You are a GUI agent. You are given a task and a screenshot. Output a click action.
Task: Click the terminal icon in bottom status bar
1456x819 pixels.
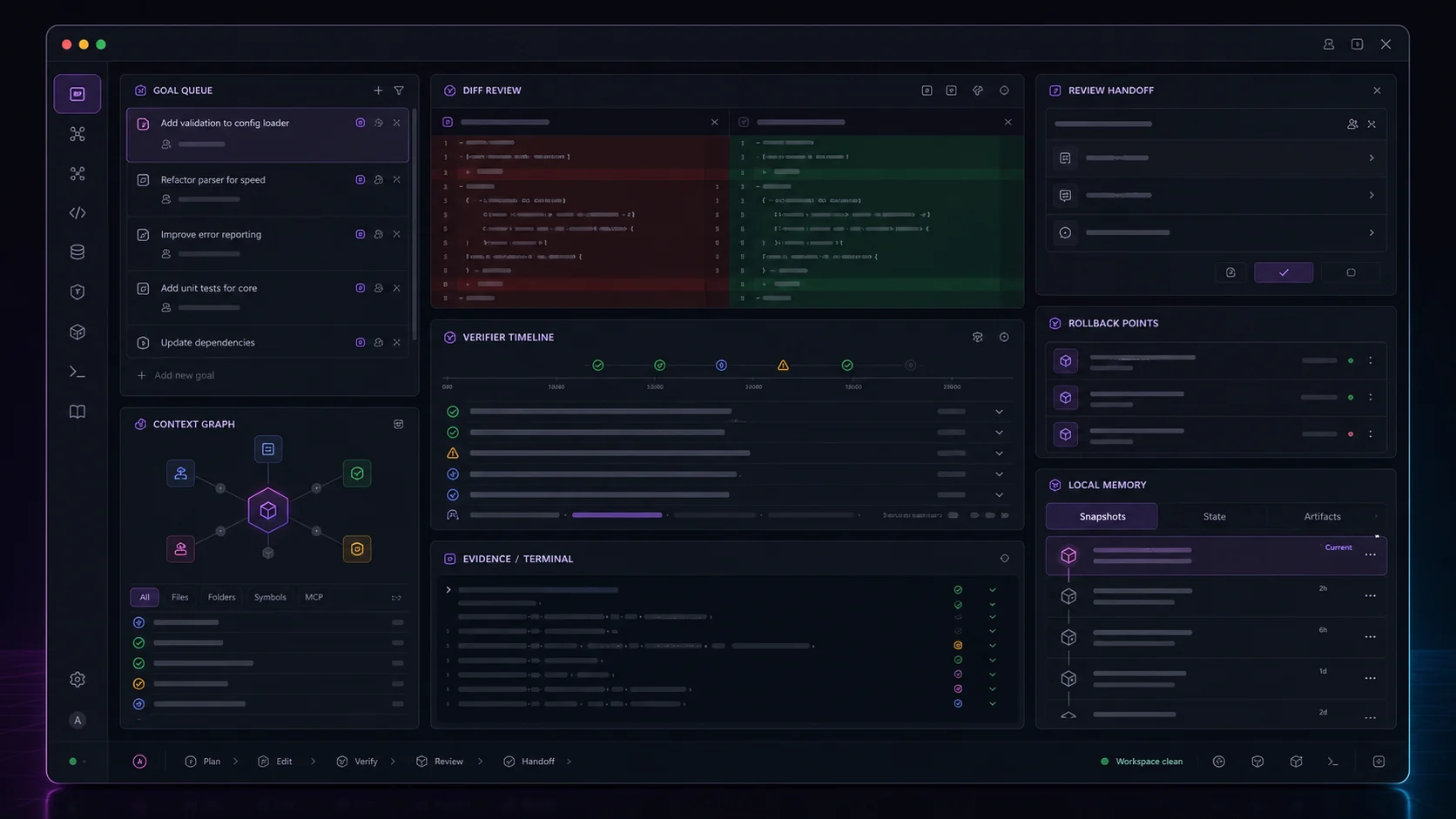[x=1333, y=762]
